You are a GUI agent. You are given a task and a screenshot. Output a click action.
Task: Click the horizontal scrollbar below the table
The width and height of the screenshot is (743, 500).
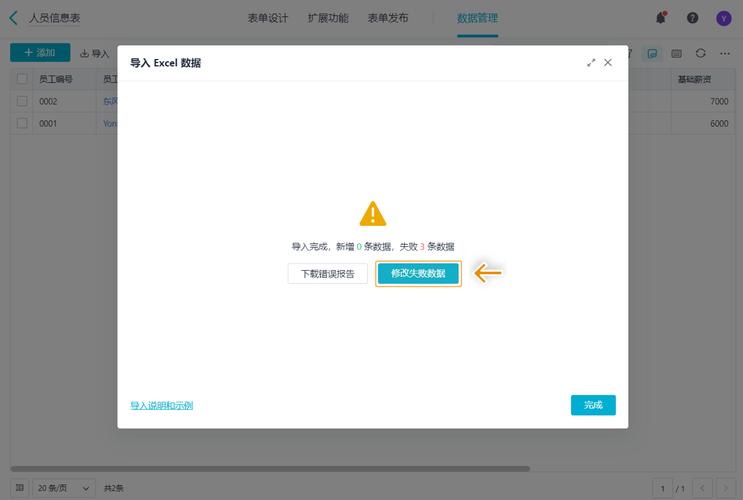[270, 469]
